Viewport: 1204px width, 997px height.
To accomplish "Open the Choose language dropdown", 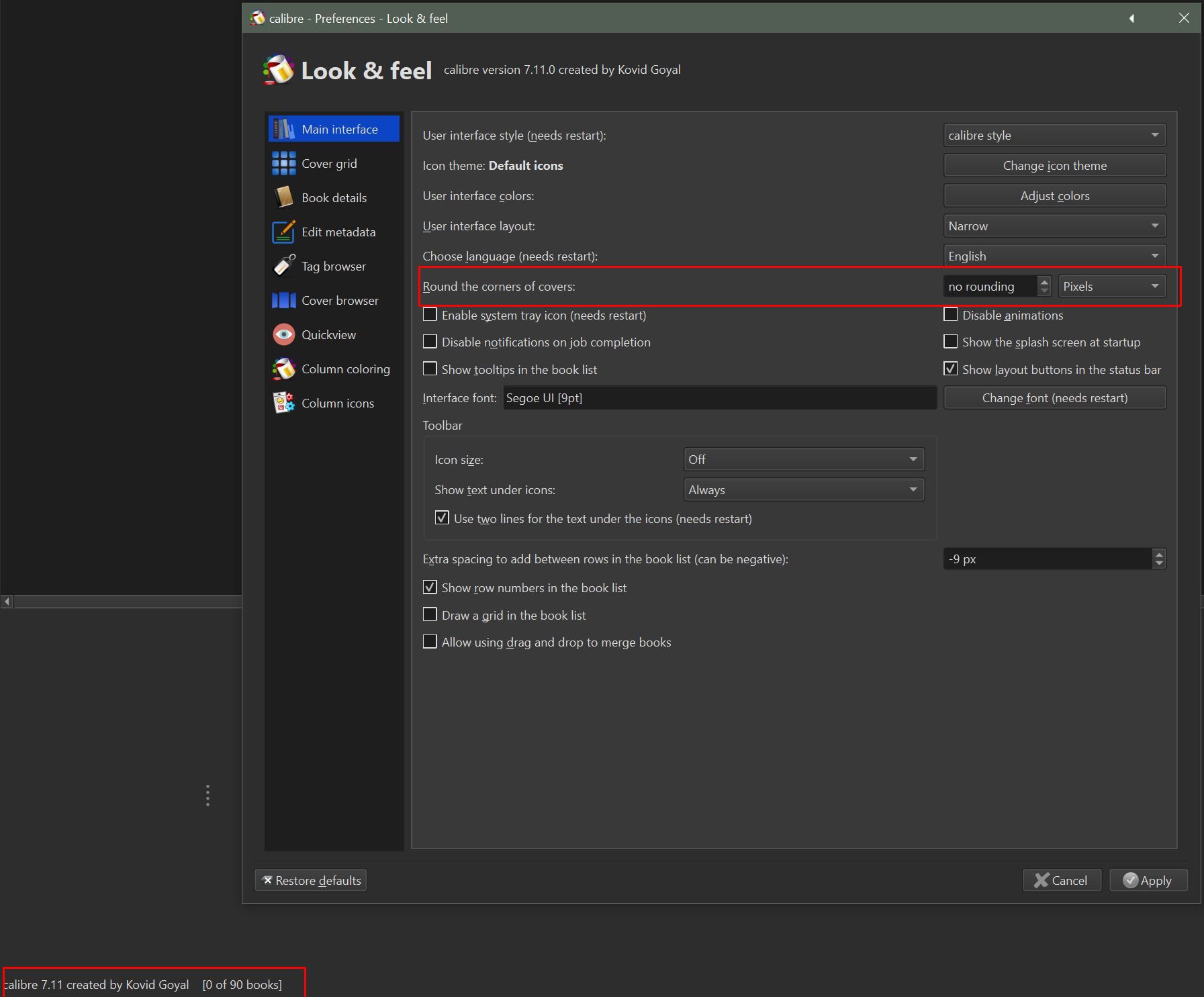I will click(x=1054, y=256).
